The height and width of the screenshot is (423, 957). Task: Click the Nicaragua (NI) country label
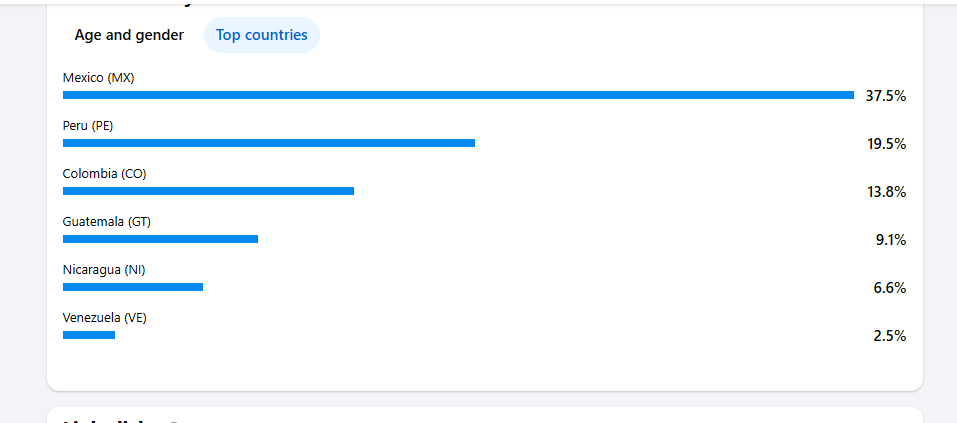104,269
